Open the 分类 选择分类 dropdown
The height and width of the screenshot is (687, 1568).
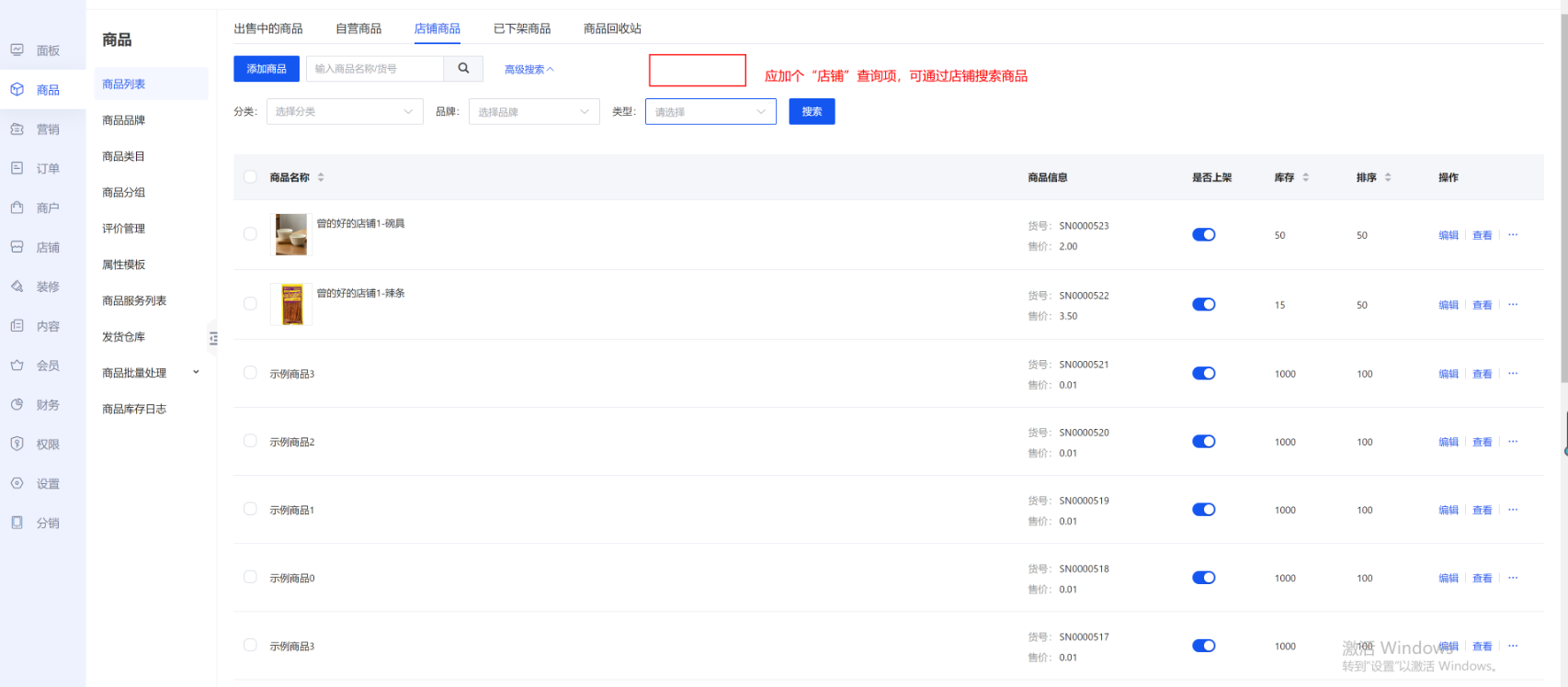pos(345,111)
